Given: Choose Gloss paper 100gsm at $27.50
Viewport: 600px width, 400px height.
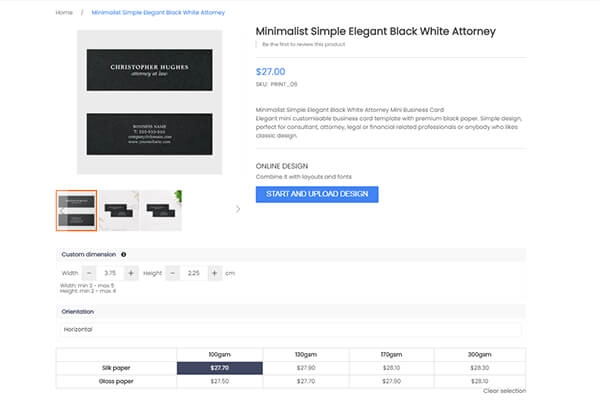Looking at the screenshot, I should coord(219,381).
